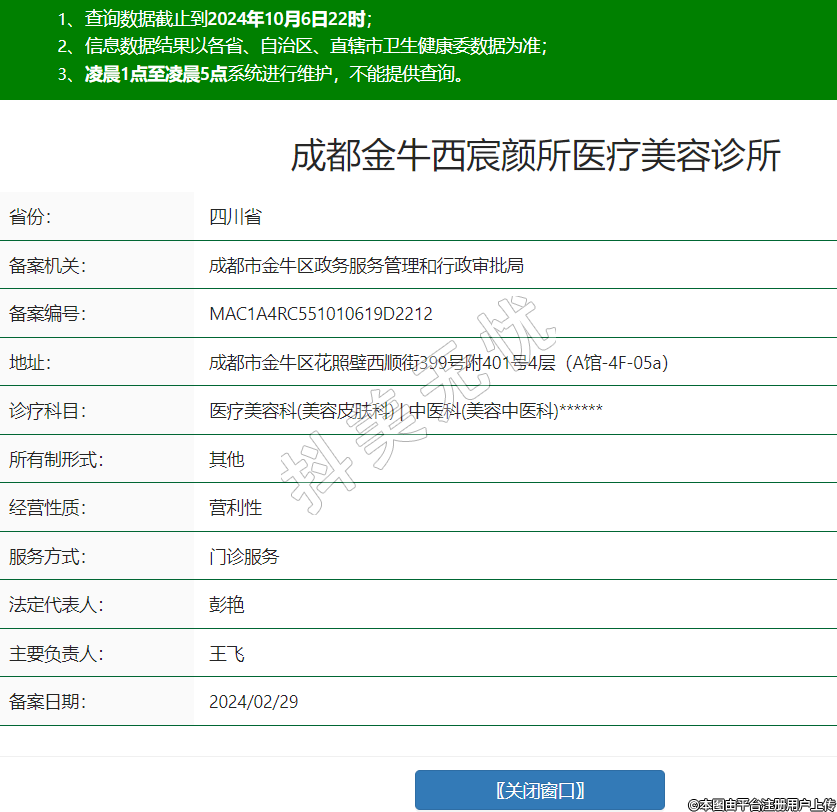The width and height of the screenshot is (837, 812).
Task: Click the filing date 2024/02/29
Action: point(253,702)
